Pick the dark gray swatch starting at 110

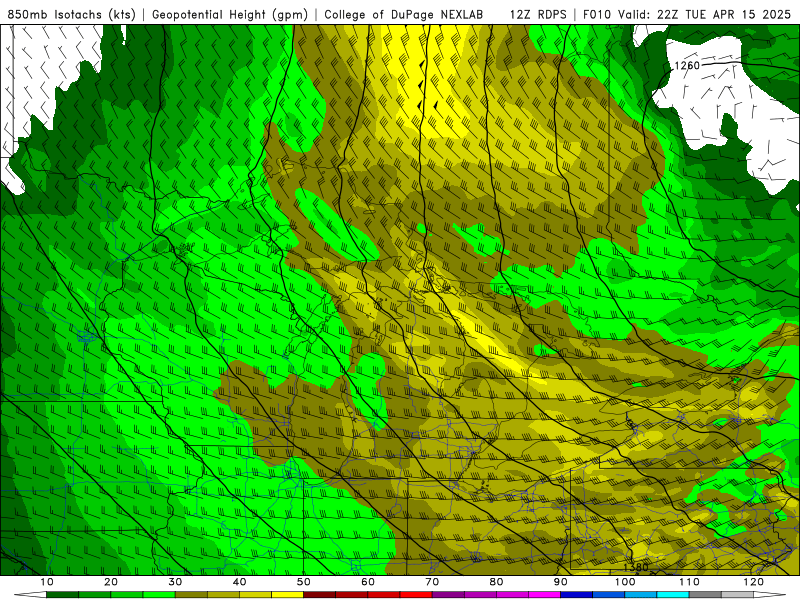(x=705, y=594)
